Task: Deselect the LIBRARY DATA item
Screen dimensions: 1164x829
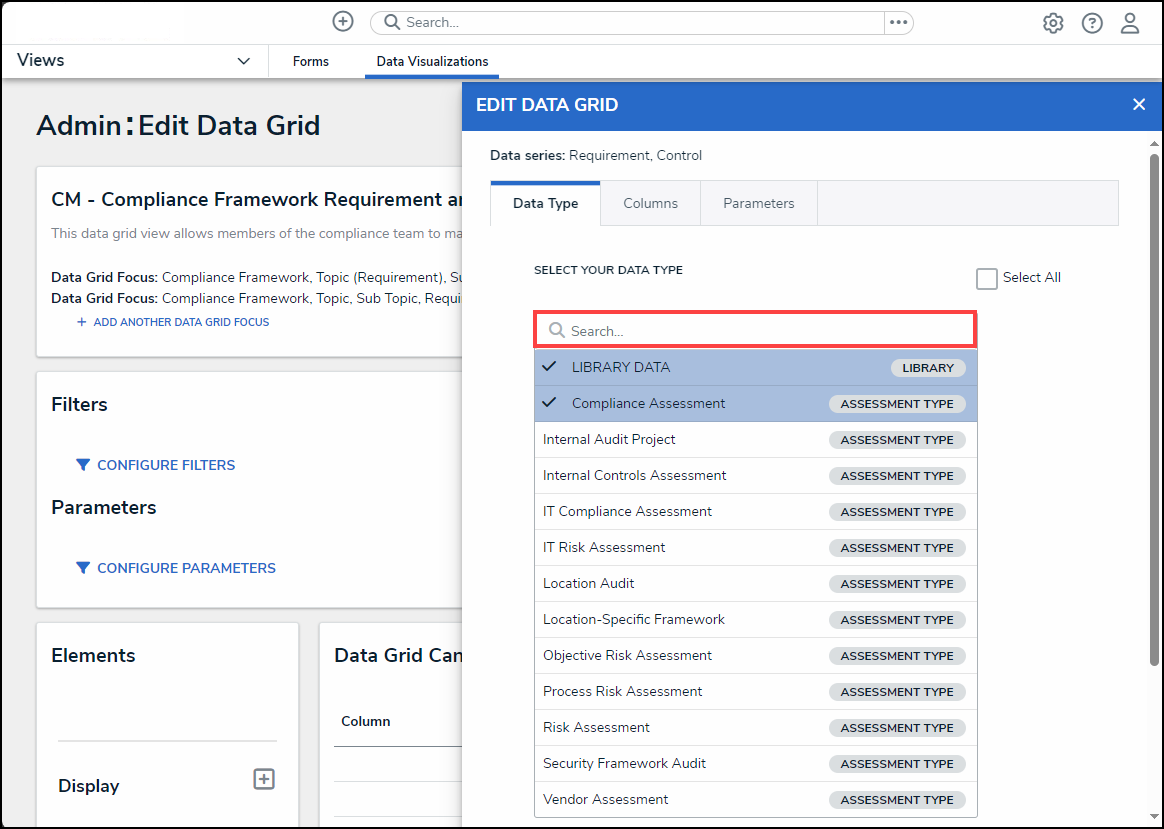Action: coord(620,367)
